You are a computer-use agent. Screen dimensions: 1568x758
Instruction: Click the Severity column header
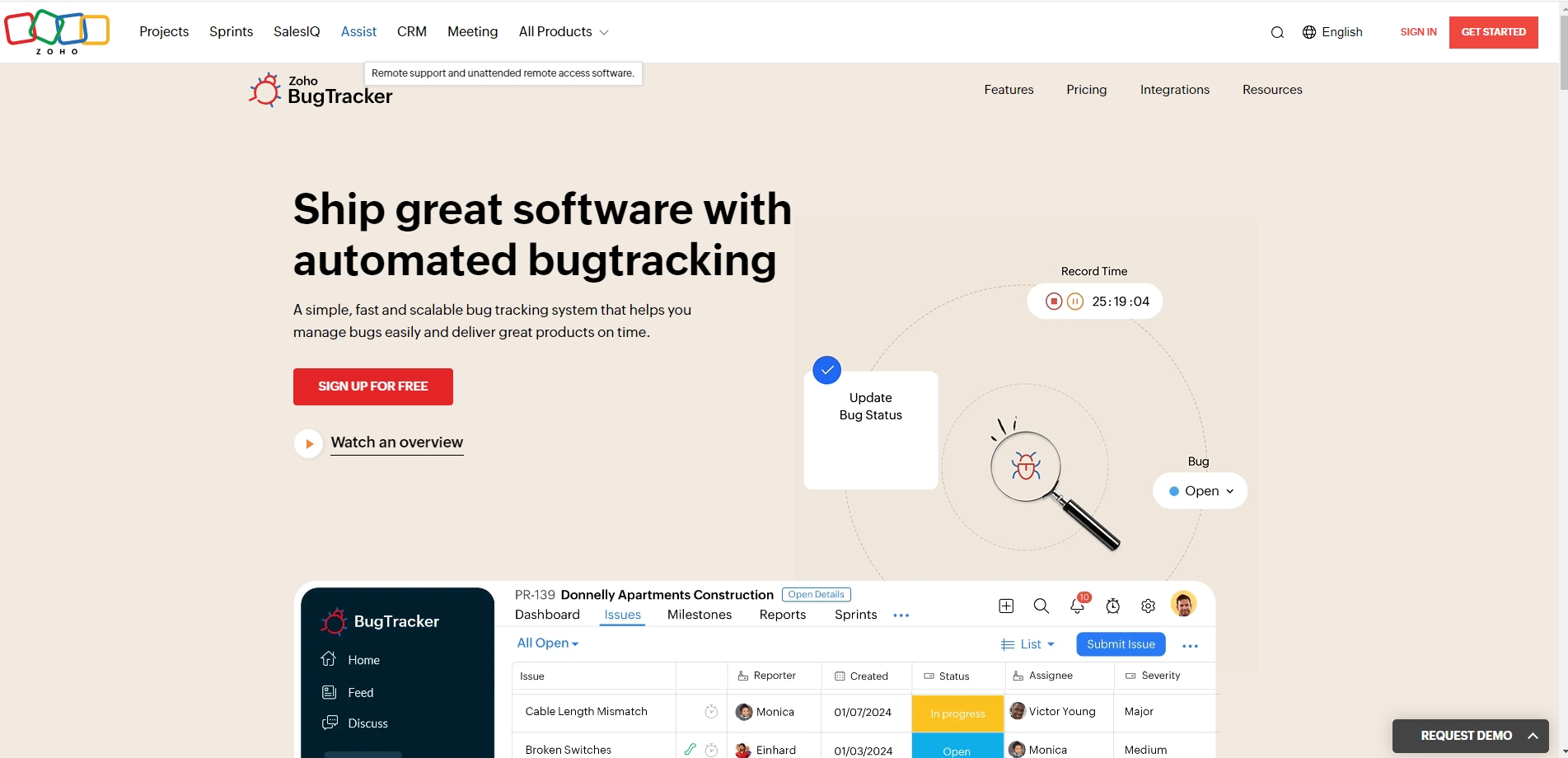click(1153, 676)
